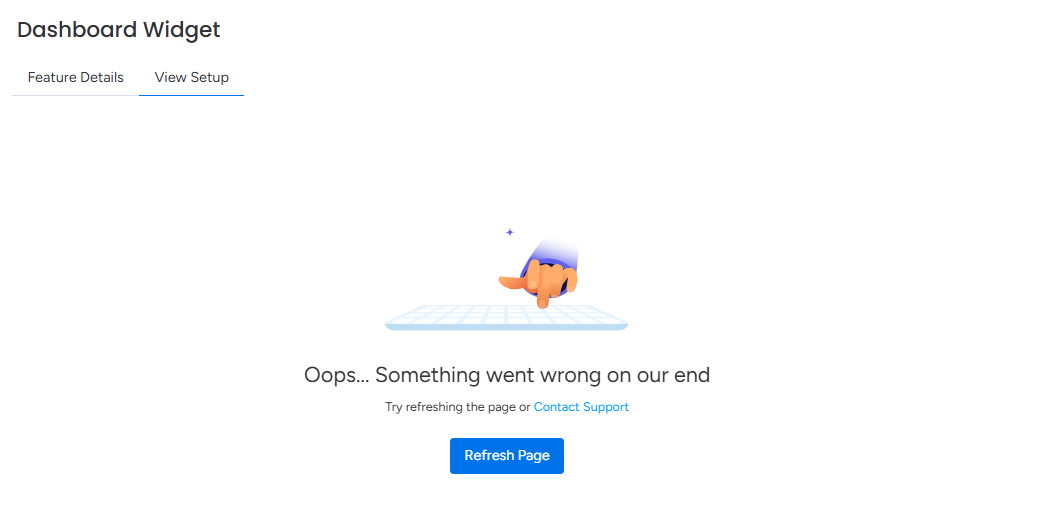The height and width of the screenshot is (525, 1064).
Task: Select the View Setup tab
Action: coord(191,77)
